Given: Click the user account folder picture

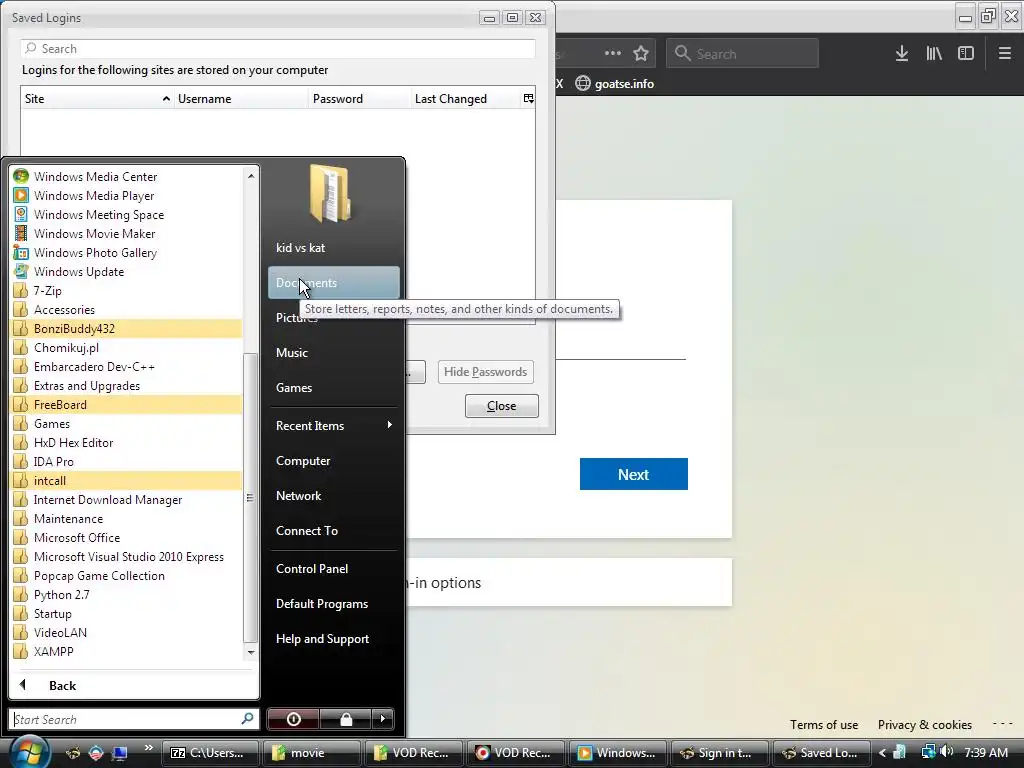Looking at the screenshot, I should [331, 193].
